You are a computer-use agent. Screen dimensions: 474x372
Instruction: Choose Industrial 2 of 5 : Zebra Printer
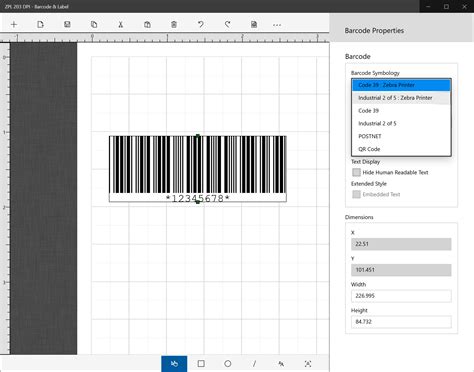click(401, 98)
